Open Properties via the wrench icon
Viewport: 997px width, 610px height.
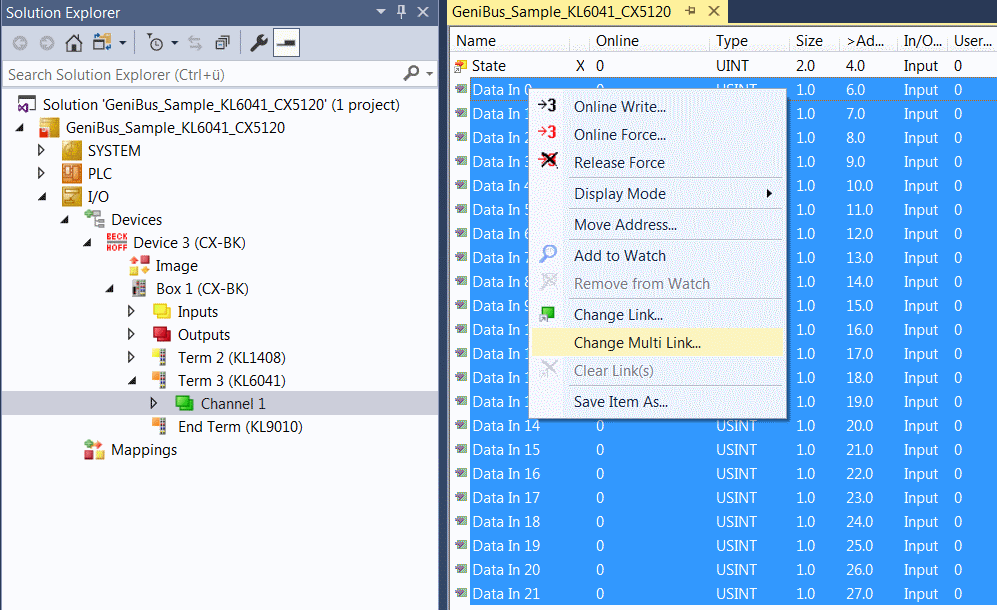click(258, 43)
